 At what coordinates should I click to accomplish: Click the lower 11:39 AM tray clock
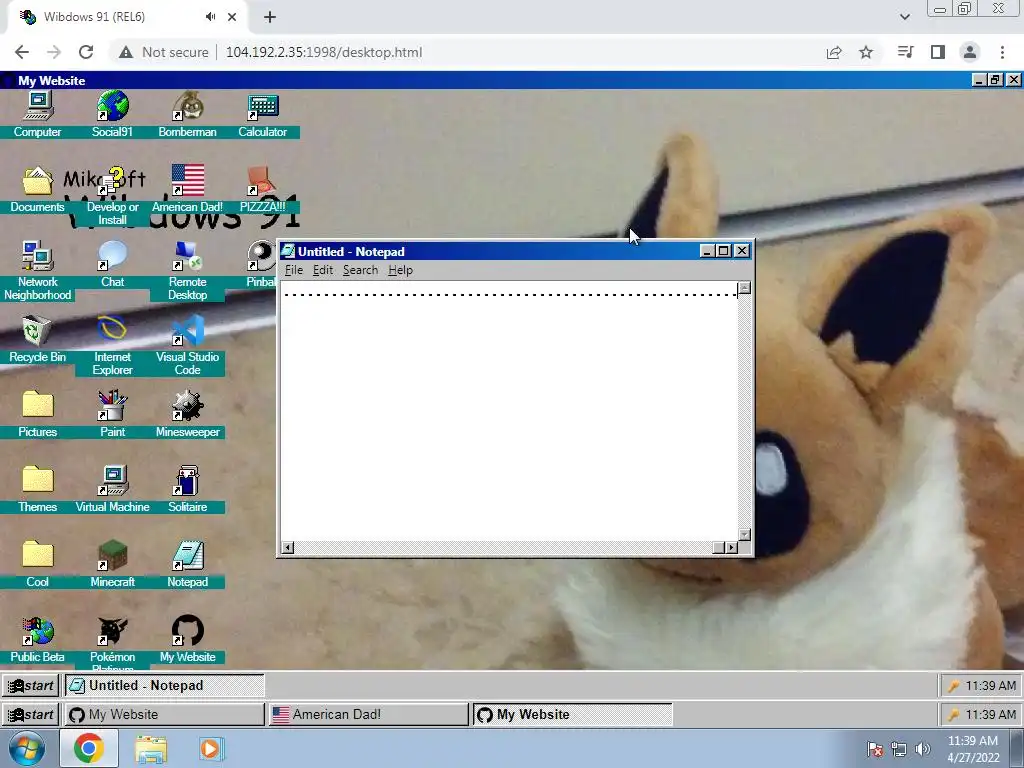(991, 714)
